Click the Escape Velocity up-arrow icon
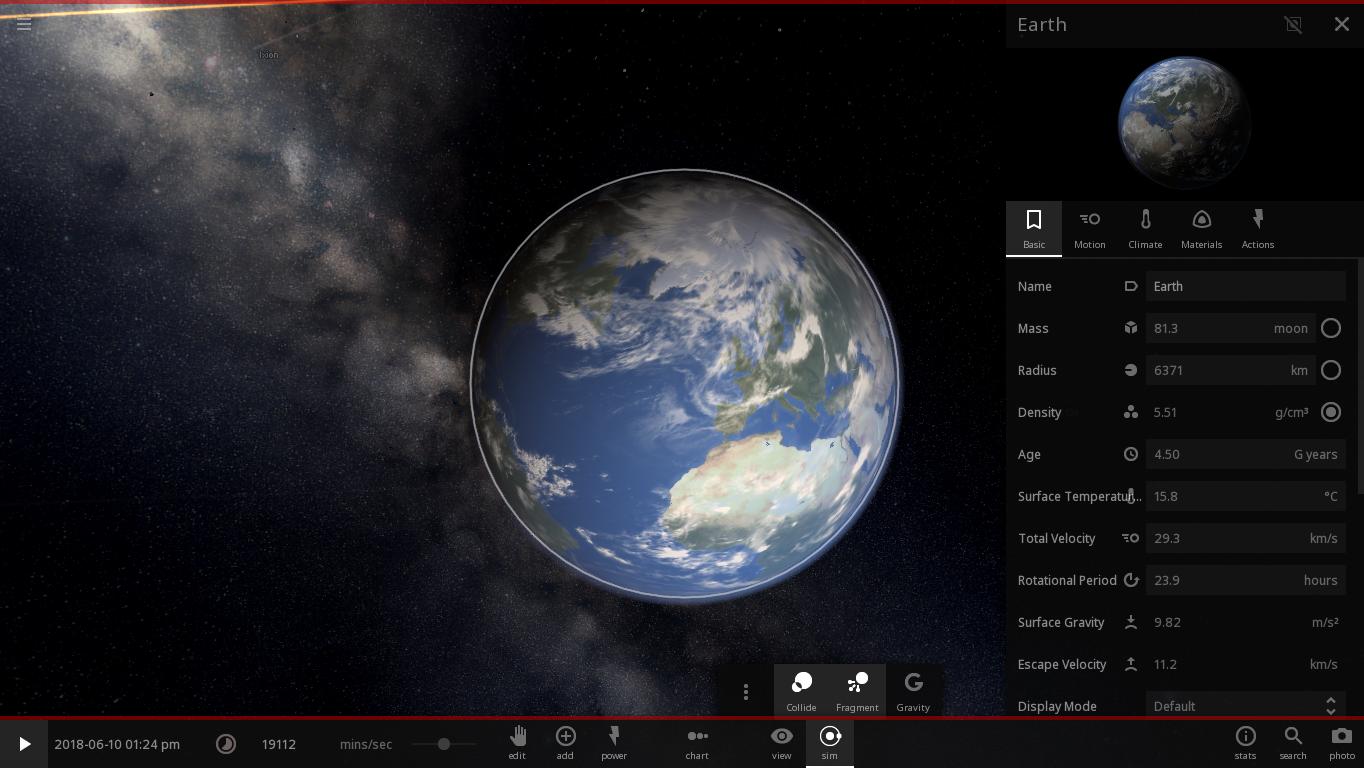Screen dimensions: 1364x768 pyautogui.click(x=1131, y=664)
